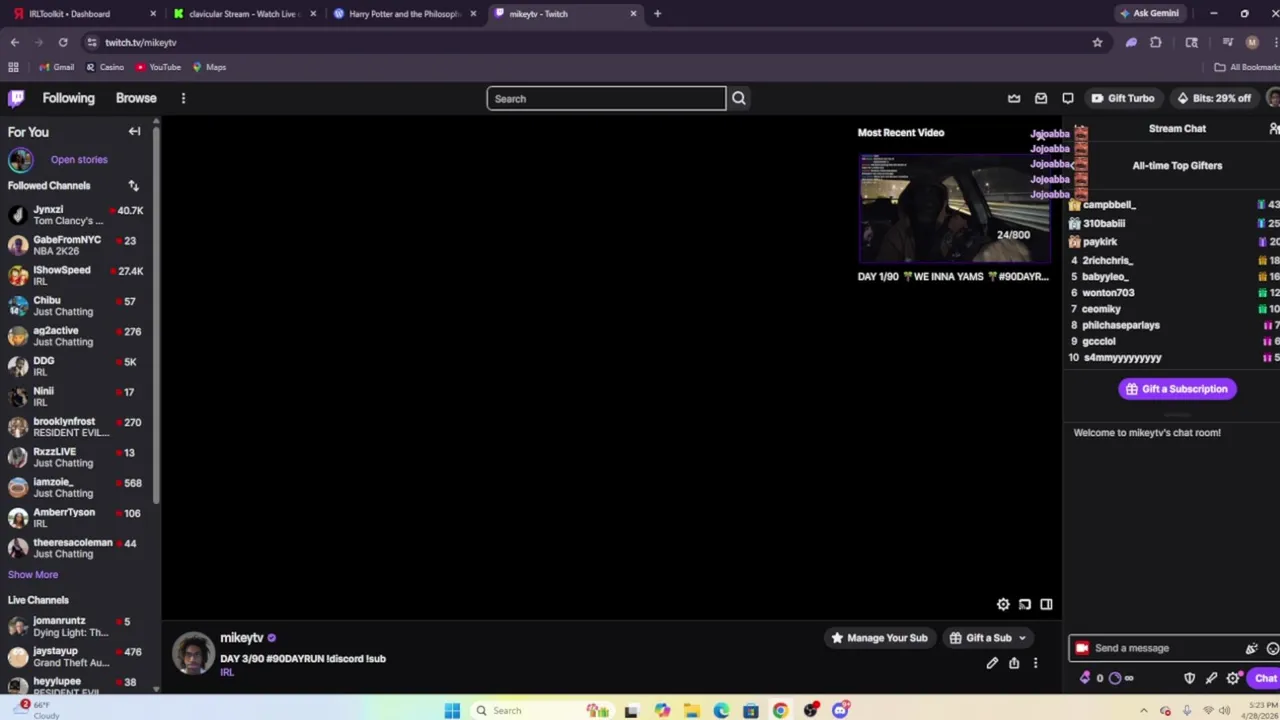Image resolution: width=1280 pixels, height=720 pixels.
Task: Open the Chrome extensions puzzle icon
Action: click(x=1156, y=42)
